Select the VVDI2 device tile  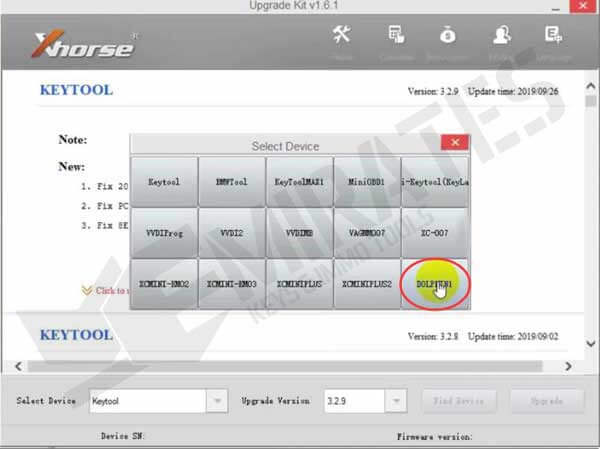(x=231, y=232)
